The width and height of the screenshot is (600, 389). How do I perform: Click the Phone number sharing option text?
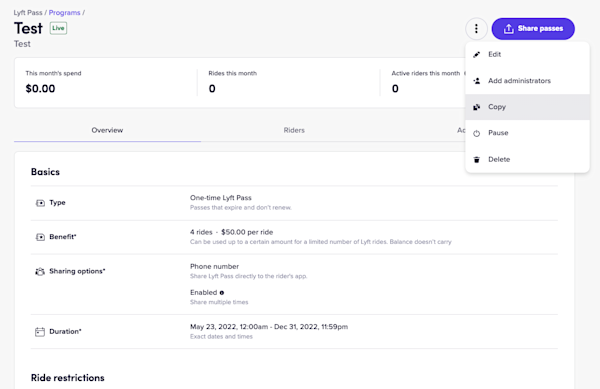[x=214, y=266]
